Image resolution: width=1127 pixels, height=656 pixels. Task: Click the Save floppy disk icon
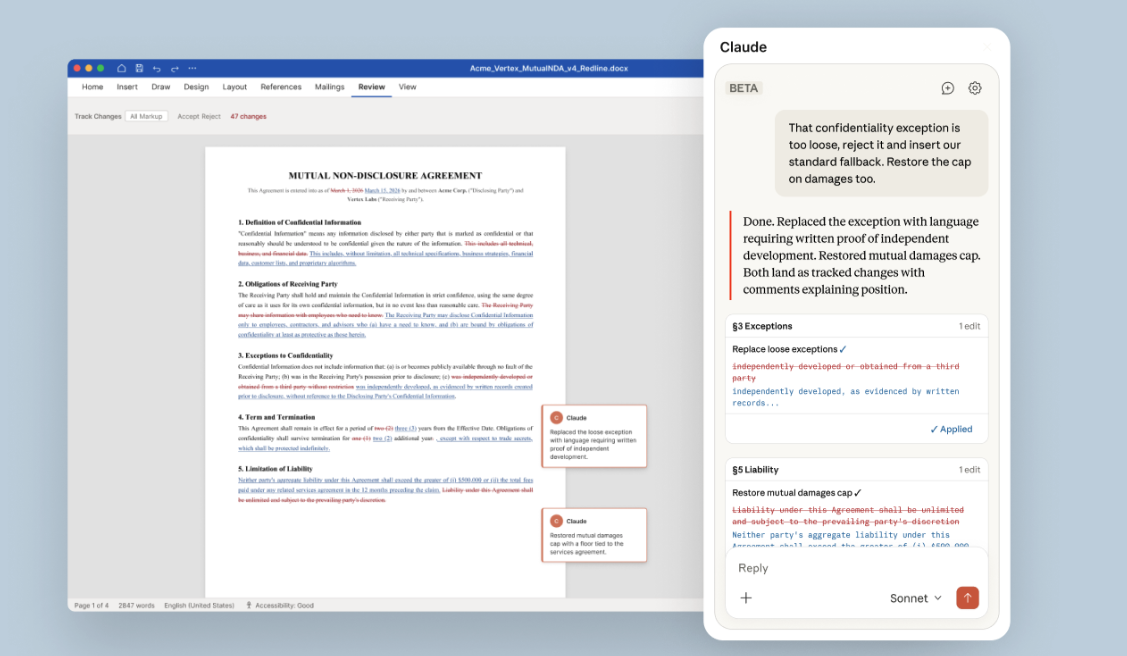tap(139, 68)
